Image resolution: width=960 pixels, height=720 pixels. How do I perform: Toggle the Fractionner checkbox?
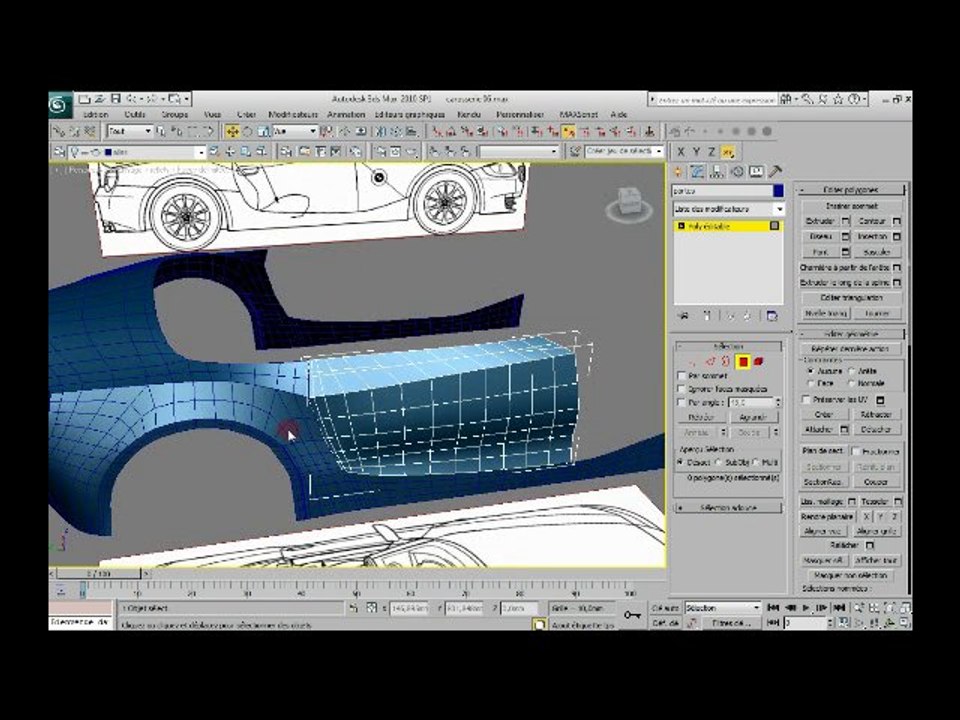tap(856, 451)
